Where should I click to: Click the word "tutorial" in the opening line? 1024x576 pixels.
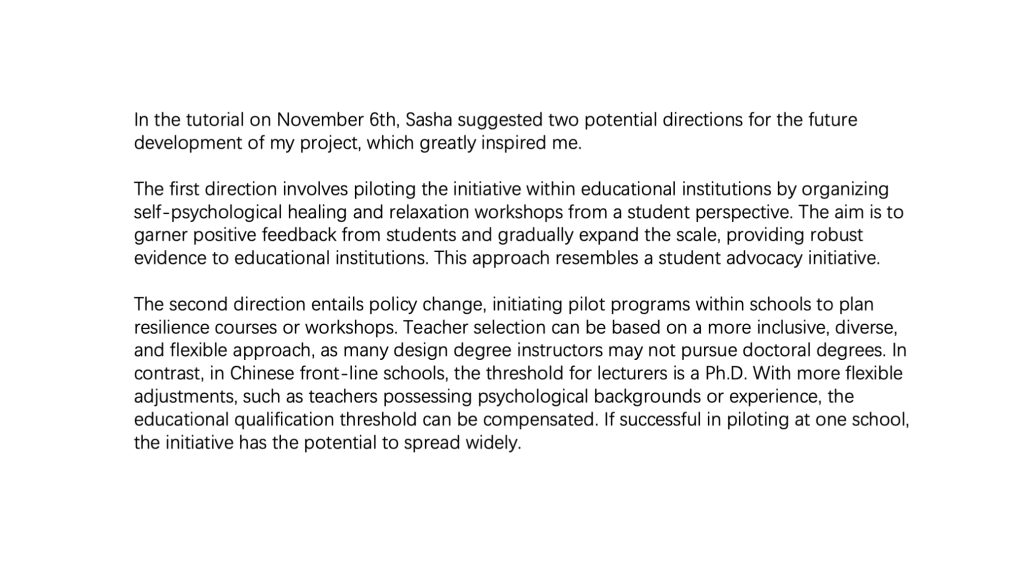tap(208, 120)
